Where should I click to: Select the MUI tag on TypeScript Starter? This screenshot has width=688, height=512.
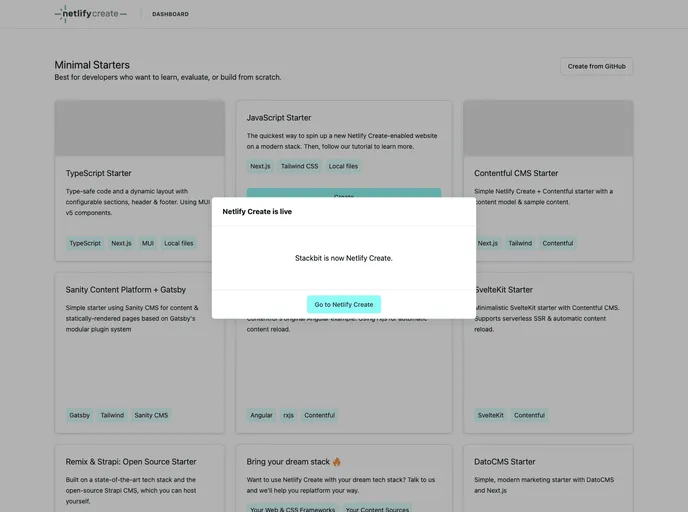point(148,243)
